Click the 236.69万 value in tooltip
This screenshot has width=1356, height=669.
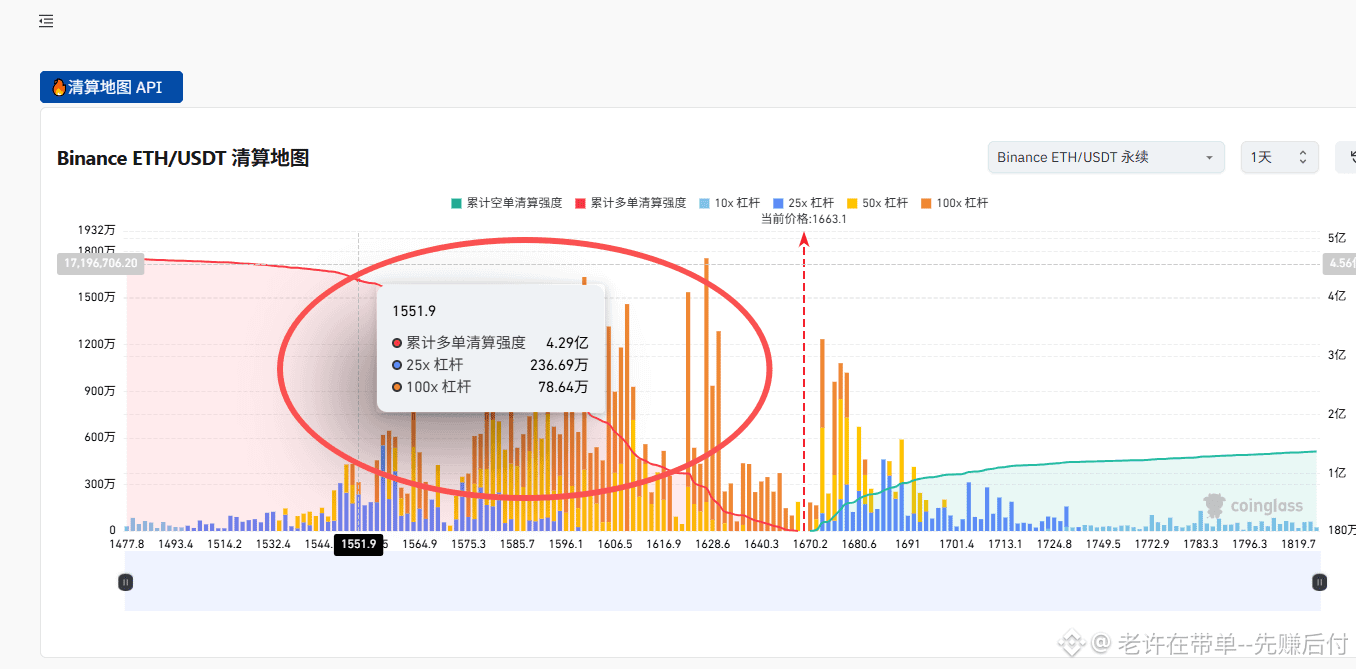(x=559, y=365)
